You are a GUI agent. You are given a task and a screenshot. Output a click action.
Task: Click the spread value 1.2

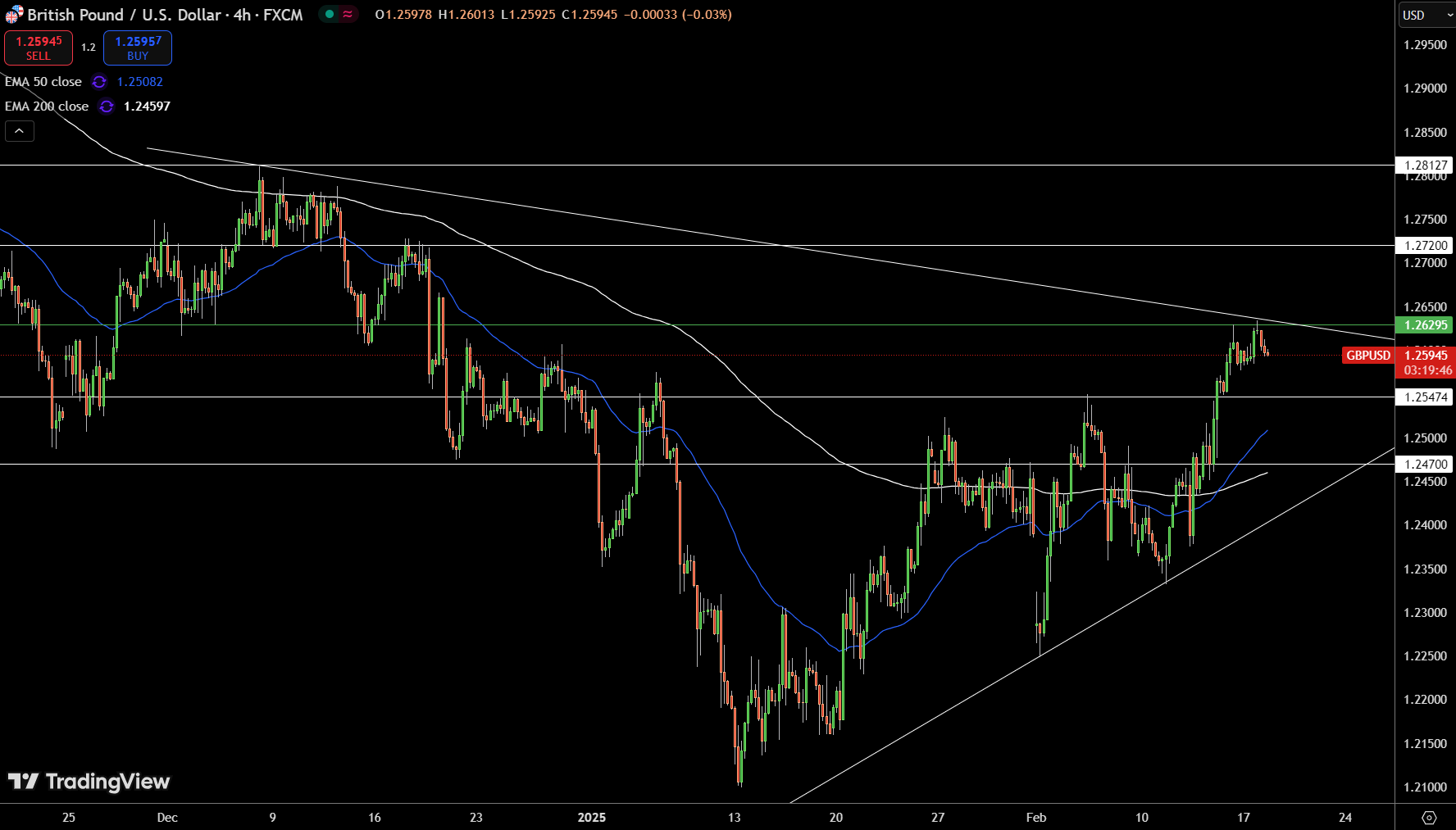tap(89, 48)
